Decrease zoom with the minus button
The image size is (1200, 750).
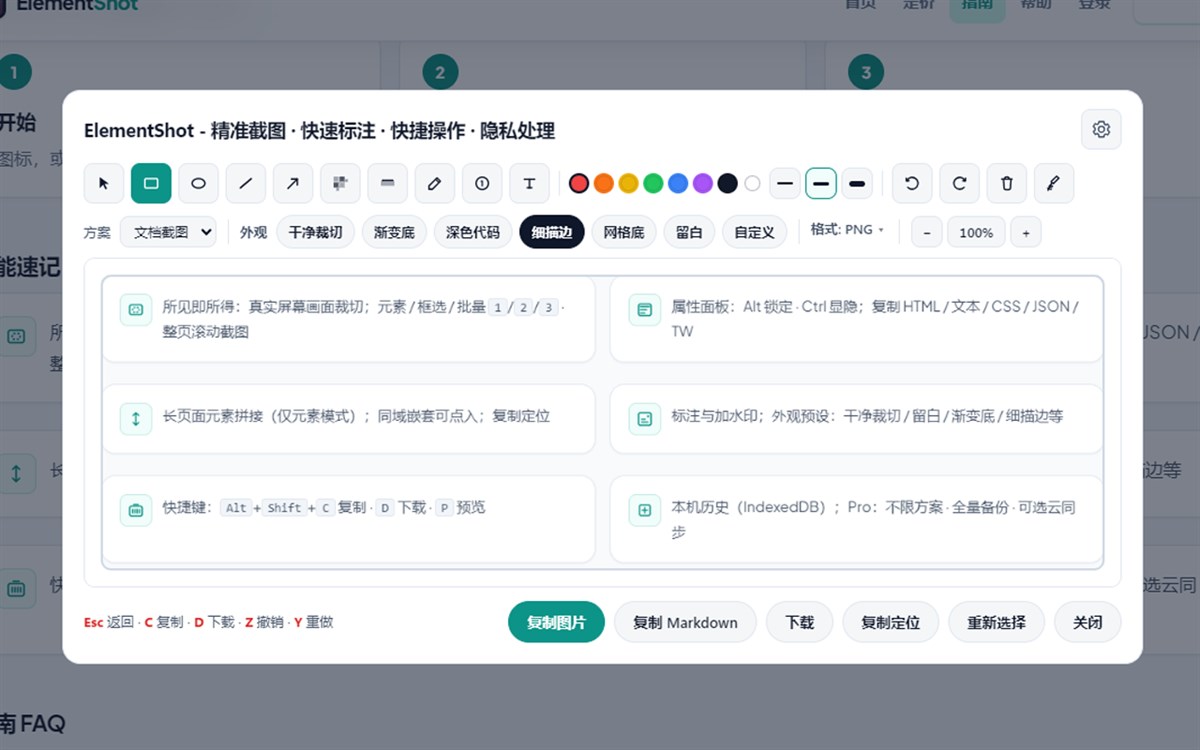tap(927, 232)
